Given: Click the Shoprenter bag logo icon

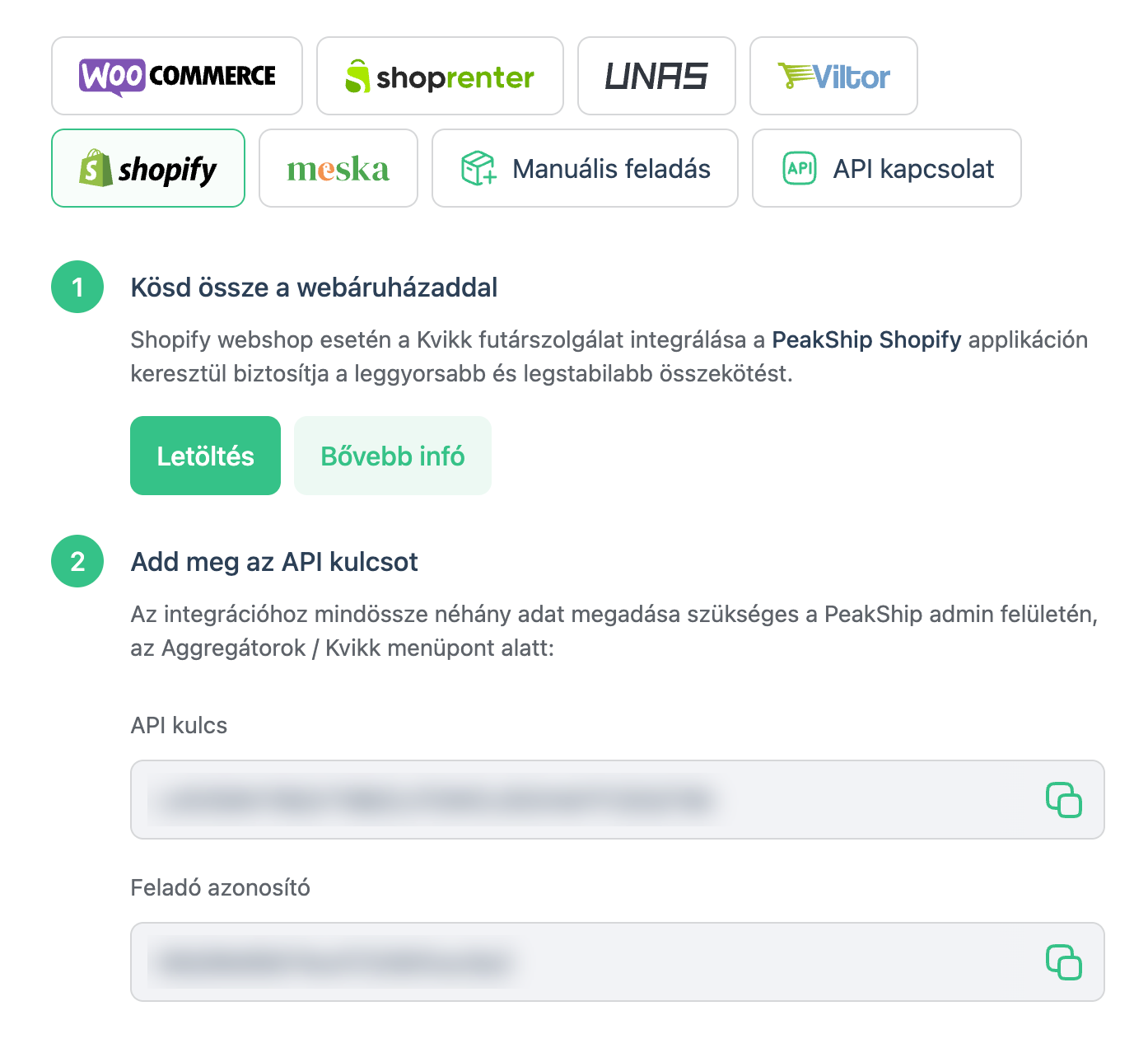Looking at the screenshot, I should point(357,77).
